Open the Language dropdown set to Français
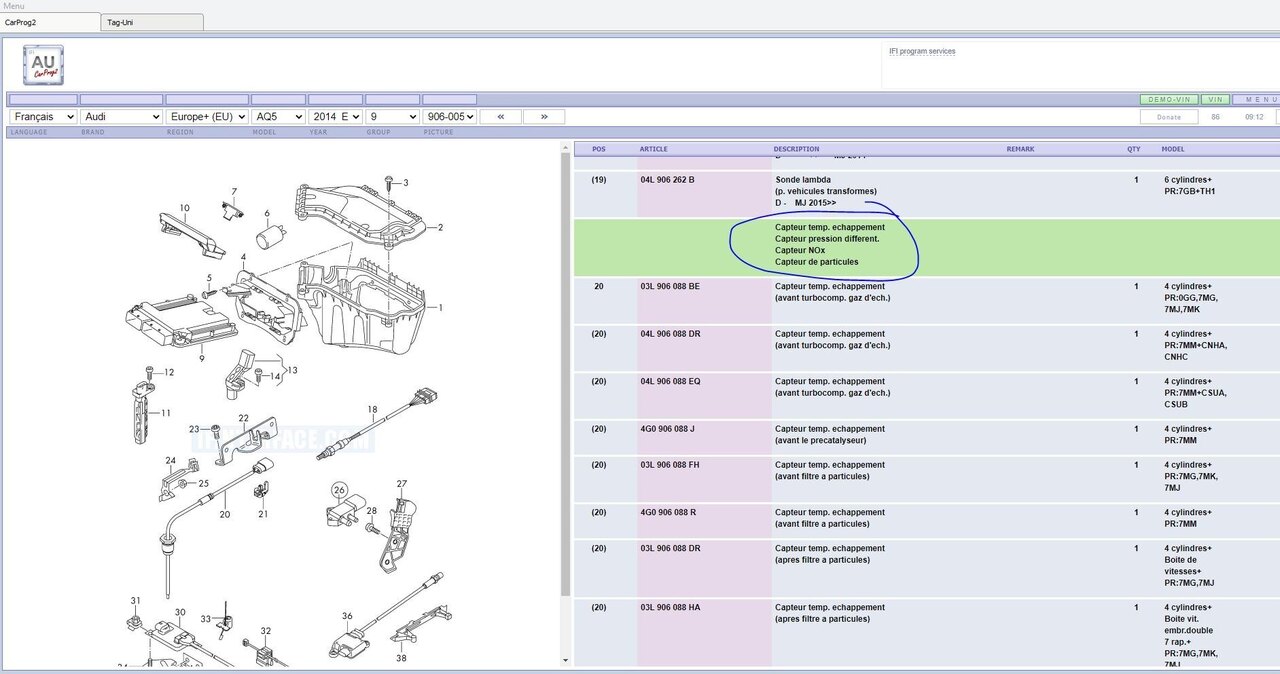The height and width of the screenshot is (674, 1280). click(x=43, y=117)
